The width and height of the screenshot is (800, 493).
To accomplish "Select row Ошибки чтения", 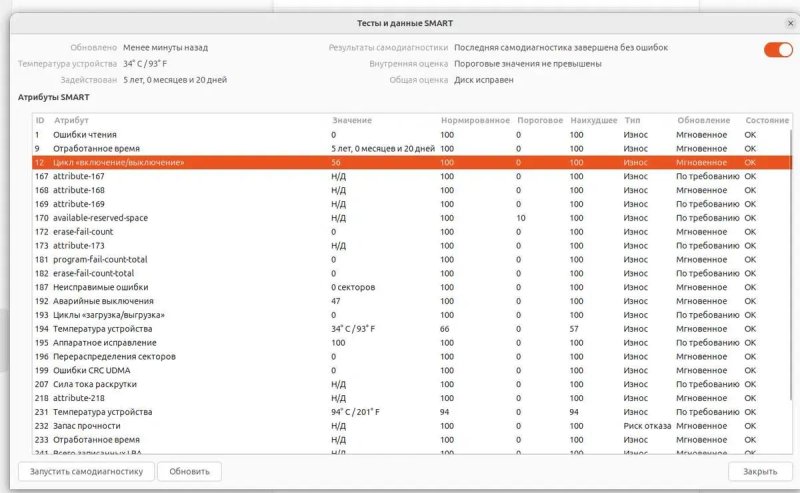I will tap(412, 135).
